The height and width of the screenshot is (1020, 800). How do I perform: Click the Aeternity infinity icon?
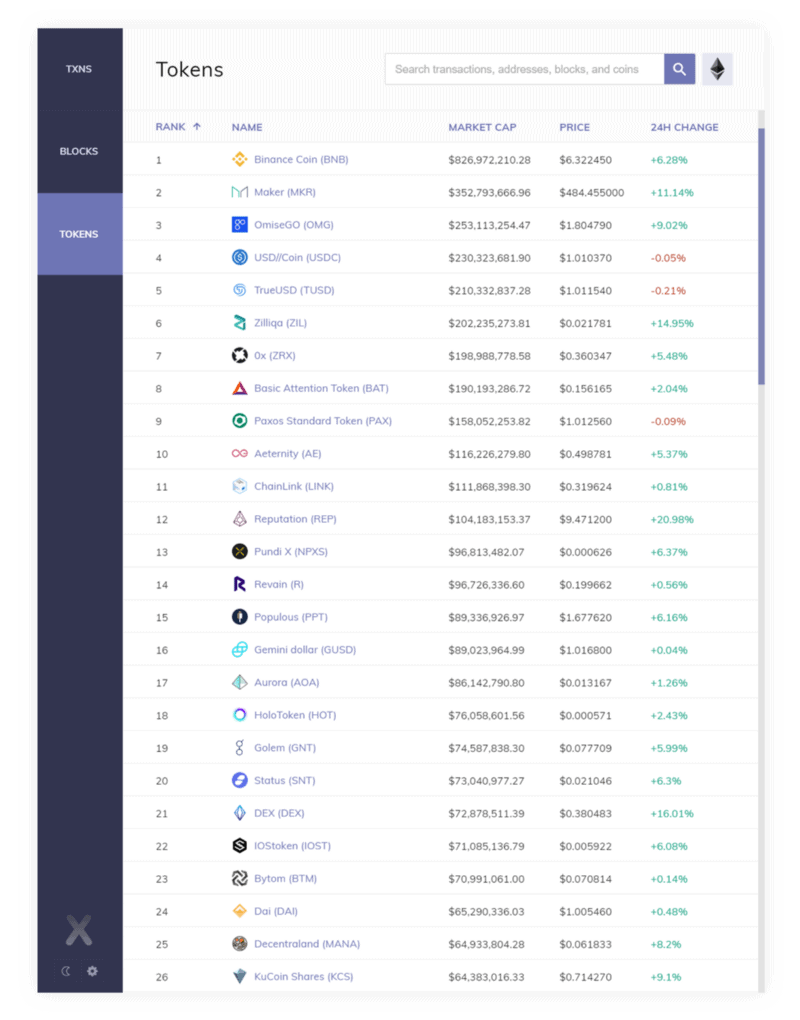pyautogui.click(x=239, y=453)
